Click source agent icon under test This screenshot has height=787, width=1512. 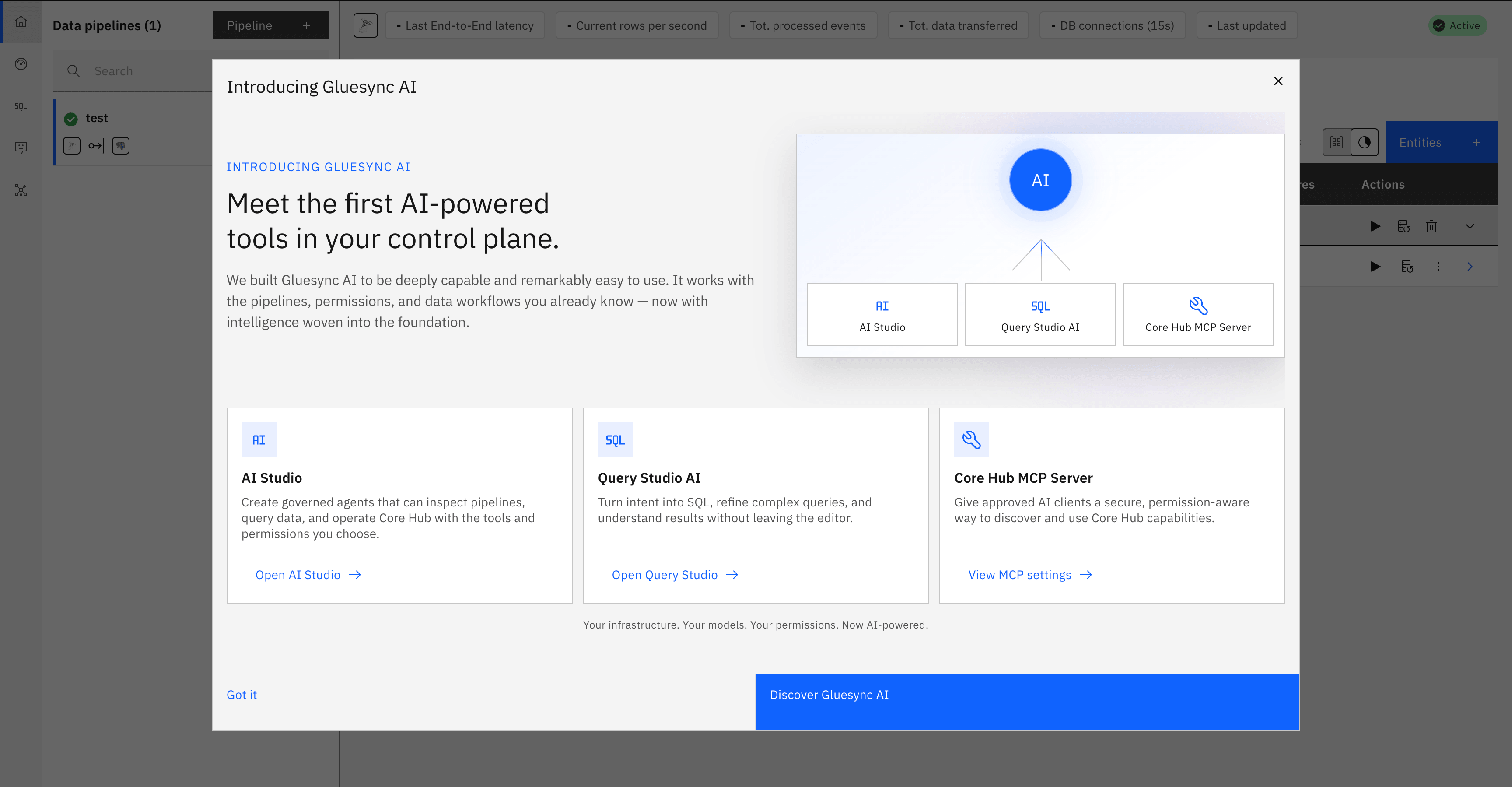(x=72, y=146)
